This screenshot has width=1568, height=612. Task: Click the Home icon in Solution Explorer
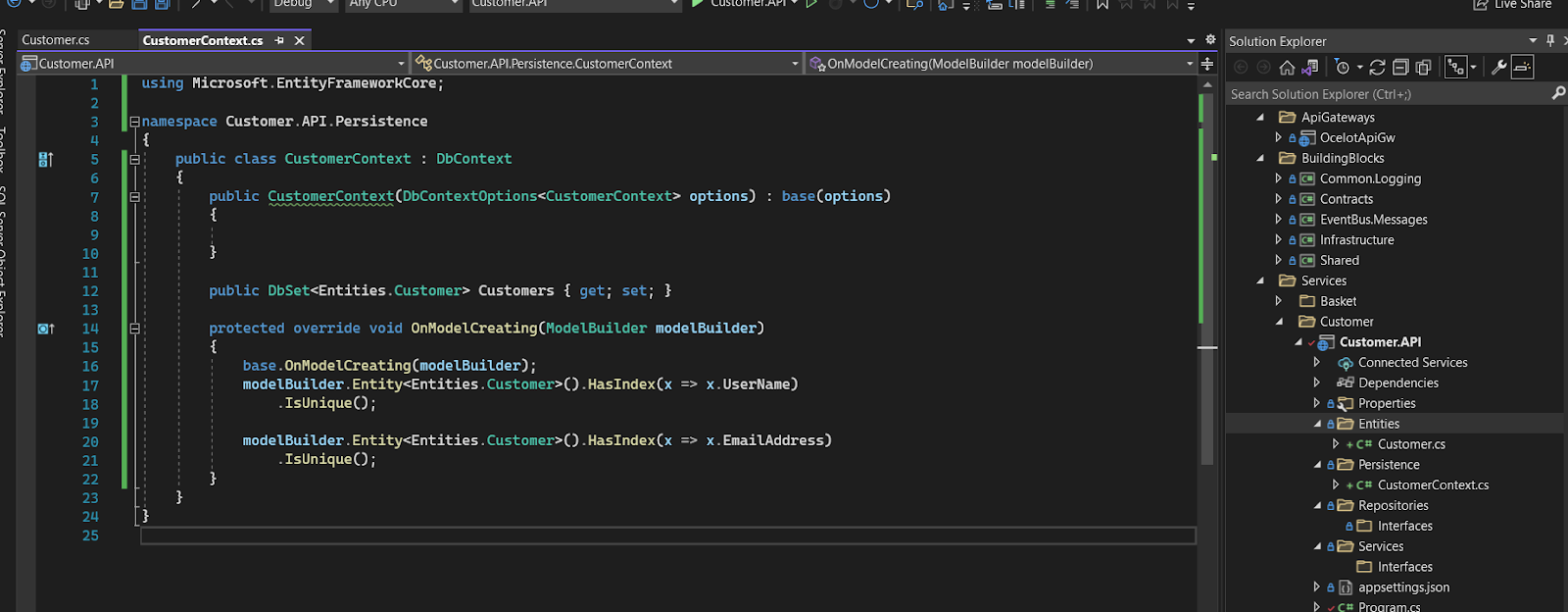tap(1287, 68)
